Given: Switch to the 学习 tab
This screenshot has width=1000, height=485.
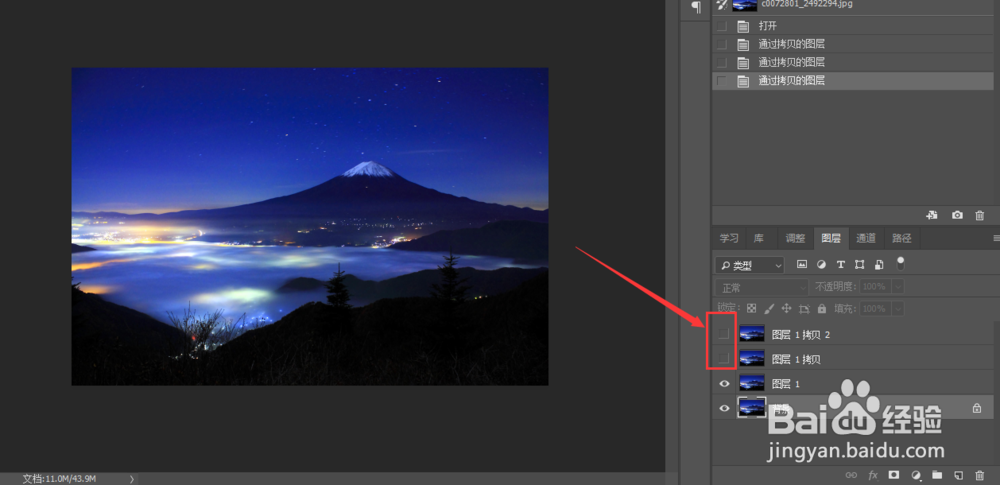Looking at the screenshot, I should (x=729, y=239).
